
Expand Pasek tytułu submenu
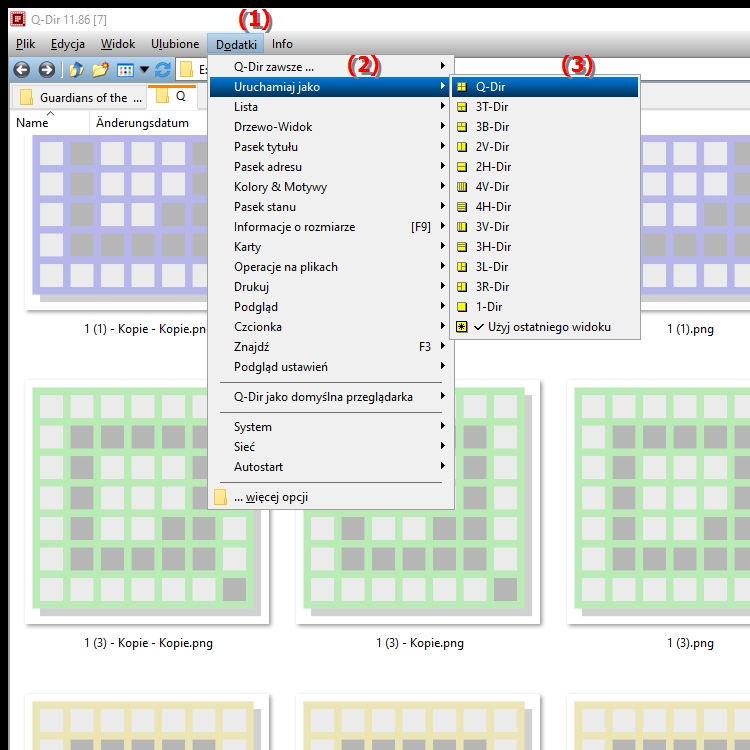[x=330, y=147]
